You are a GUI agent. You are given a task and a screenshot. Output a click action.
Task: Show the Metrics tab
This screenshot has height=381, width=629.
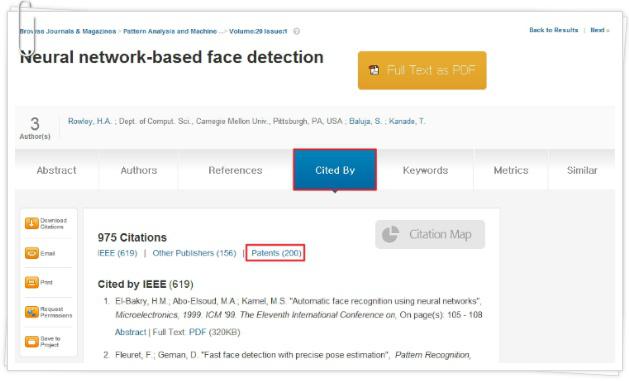511,170
